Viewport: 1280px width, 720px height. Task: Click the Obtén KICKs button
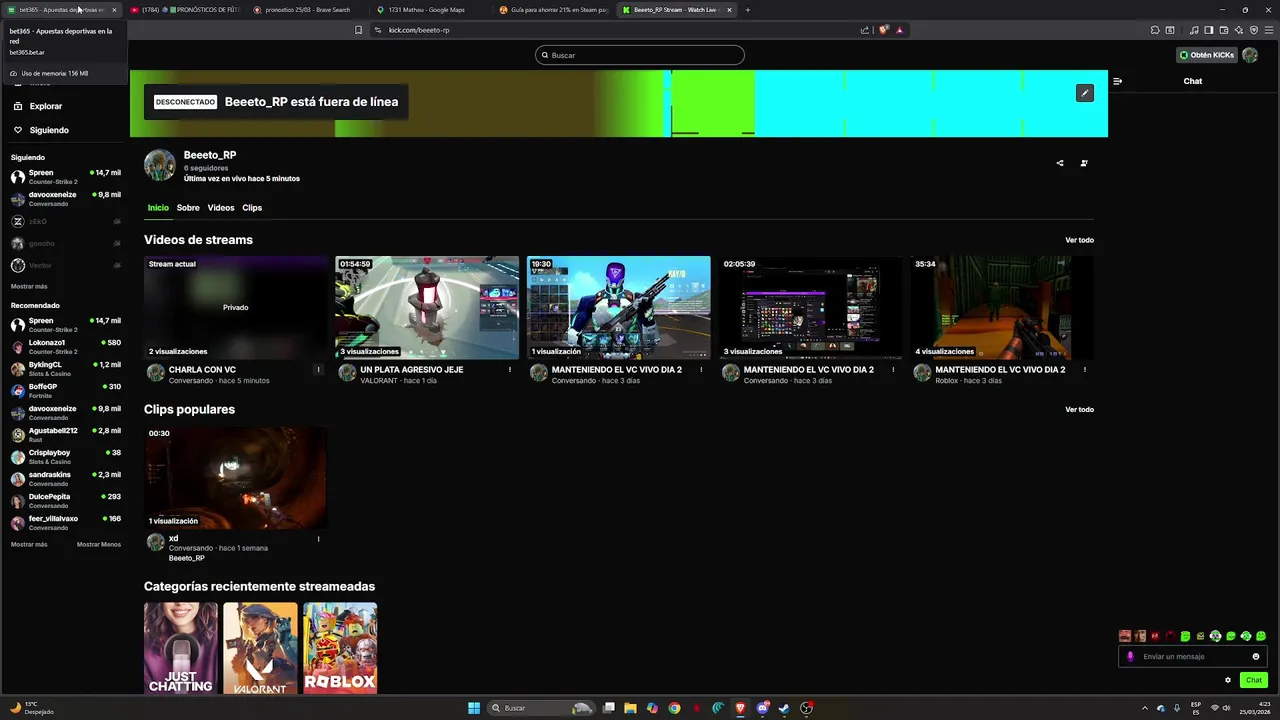pos(1207,55)
